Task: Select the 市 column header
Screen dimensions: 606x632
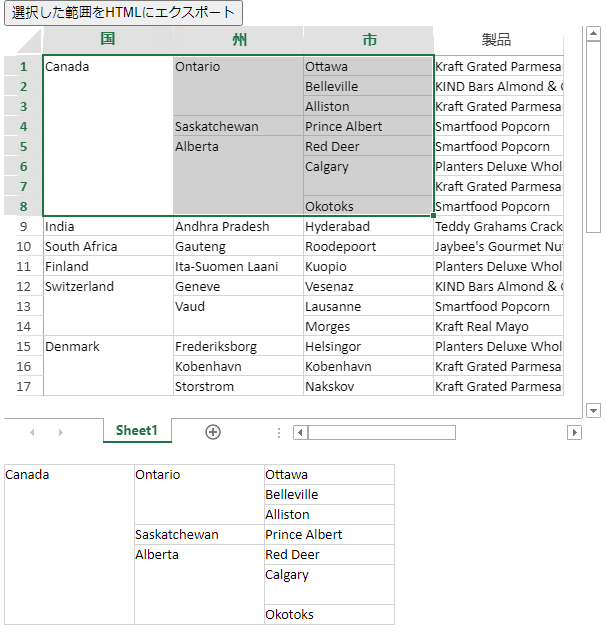Action: (368, 40)
